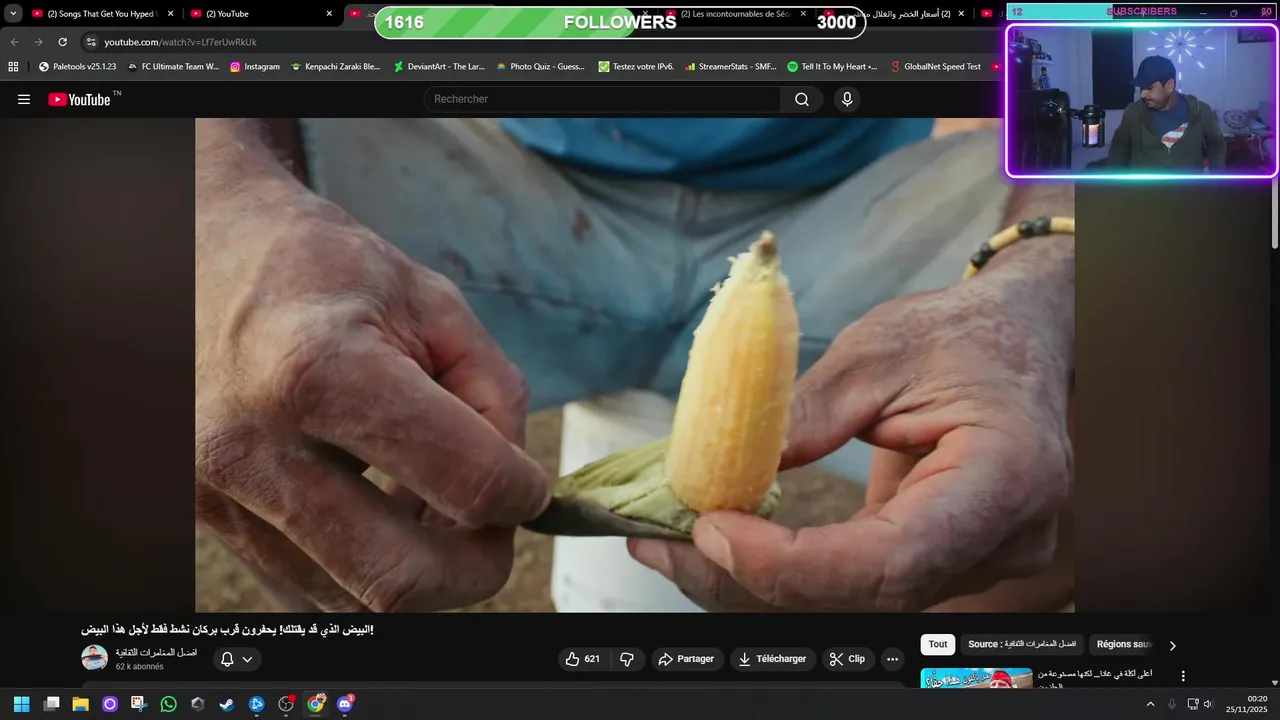Open WhatsApp from the taskbar
The height and width of the screenshot is (720, 1280).
(168, 704)
